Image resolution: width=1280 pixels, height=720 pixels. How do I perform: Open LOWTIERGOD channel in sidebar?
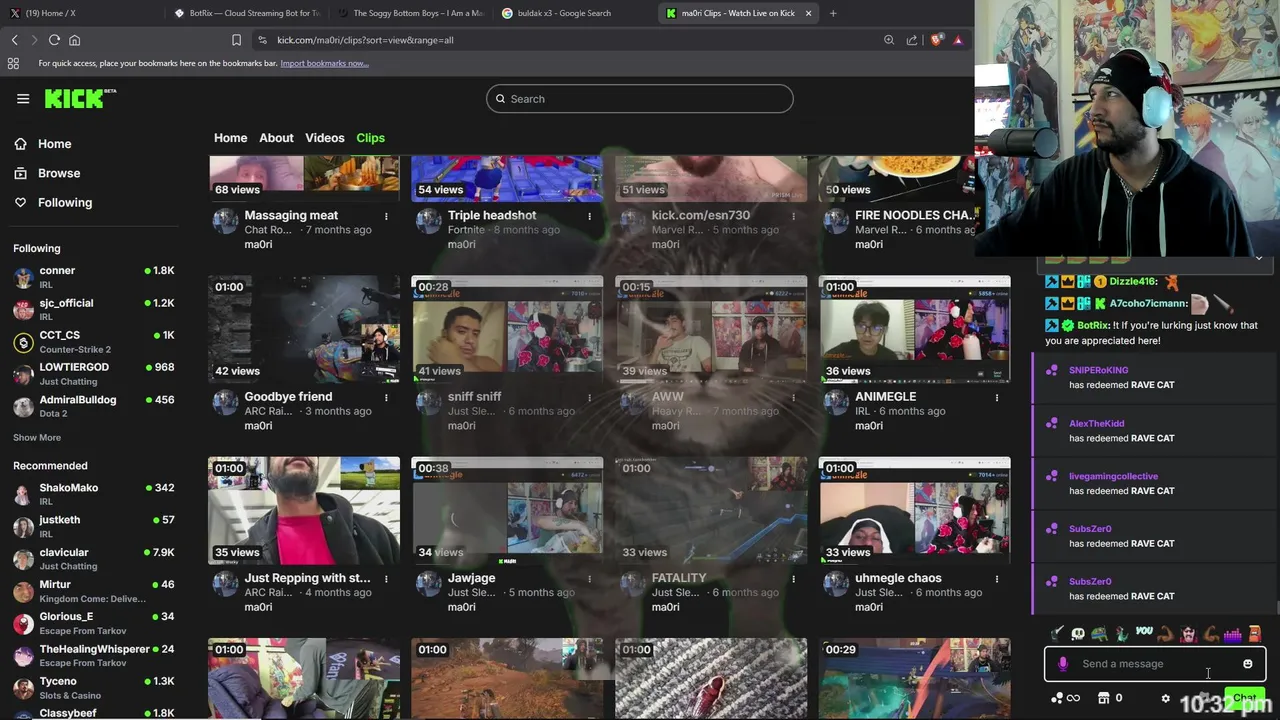(94, 373)
